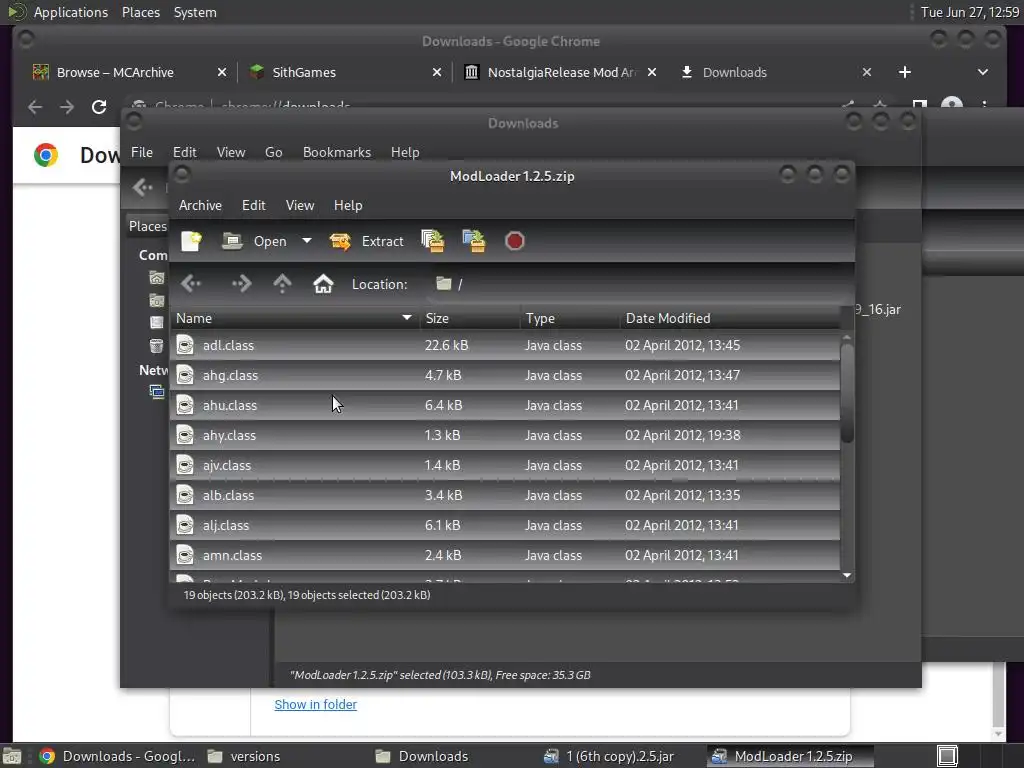Click Show in folder link

click(x=315, y=704)
